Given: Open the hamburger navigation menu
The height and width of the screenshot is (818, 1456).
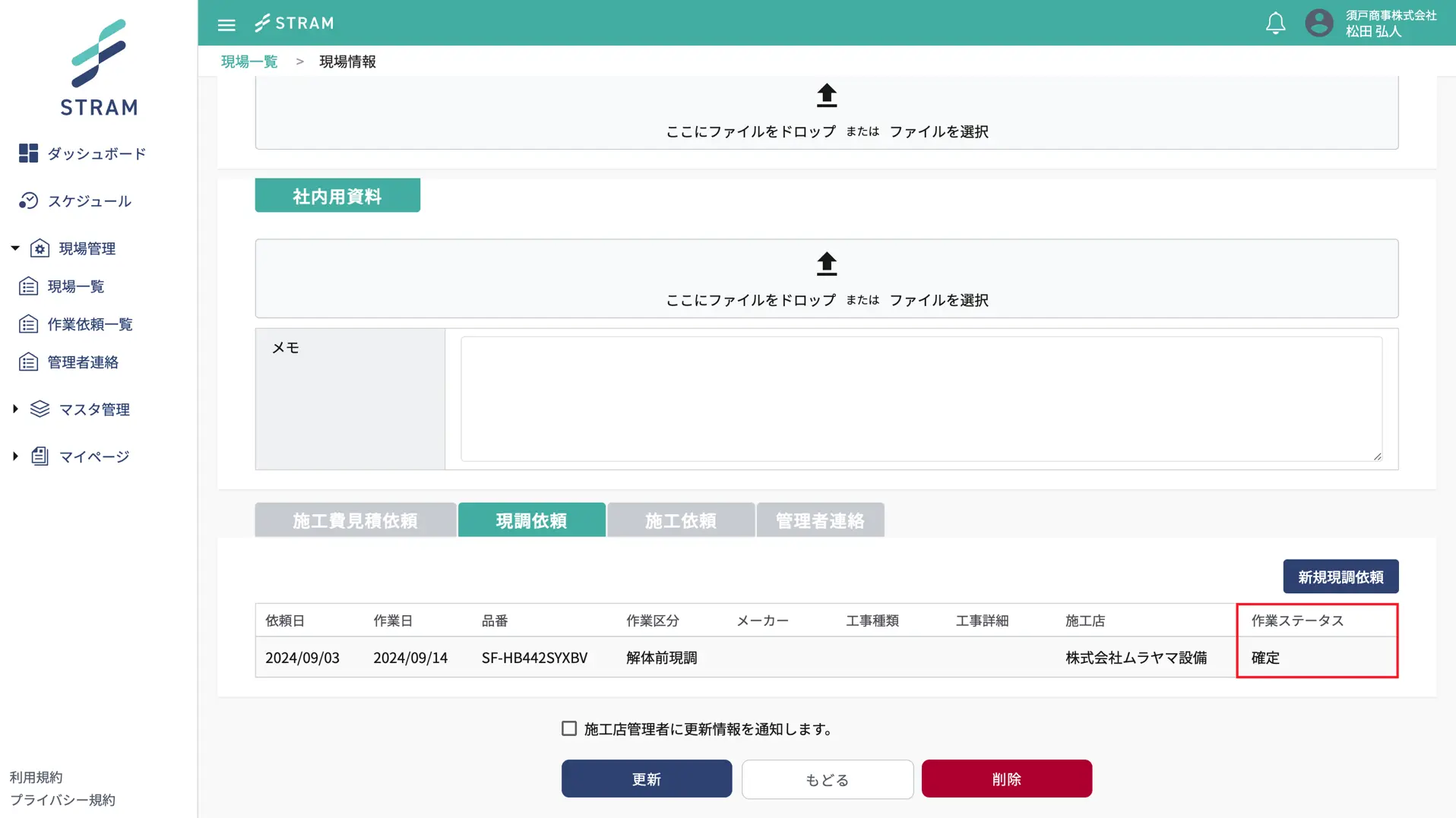Looking at the screenshot, I should [226, 24].
